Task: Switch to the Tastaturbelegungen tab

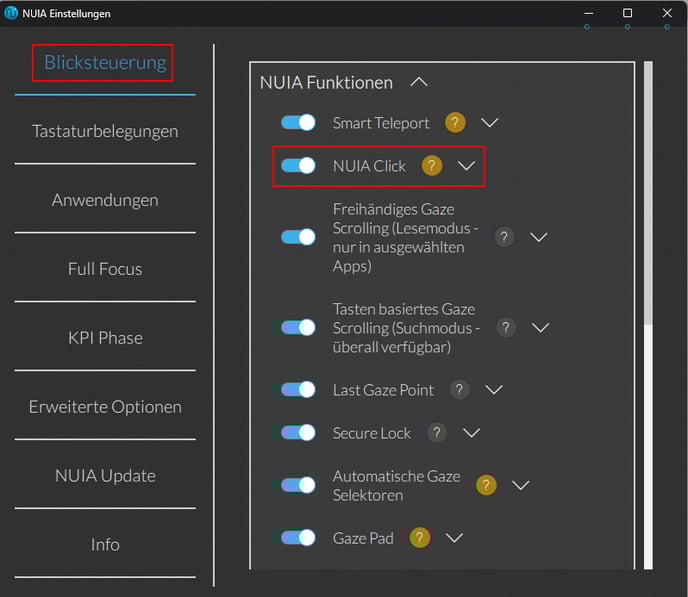Action: tap(105, 131)
